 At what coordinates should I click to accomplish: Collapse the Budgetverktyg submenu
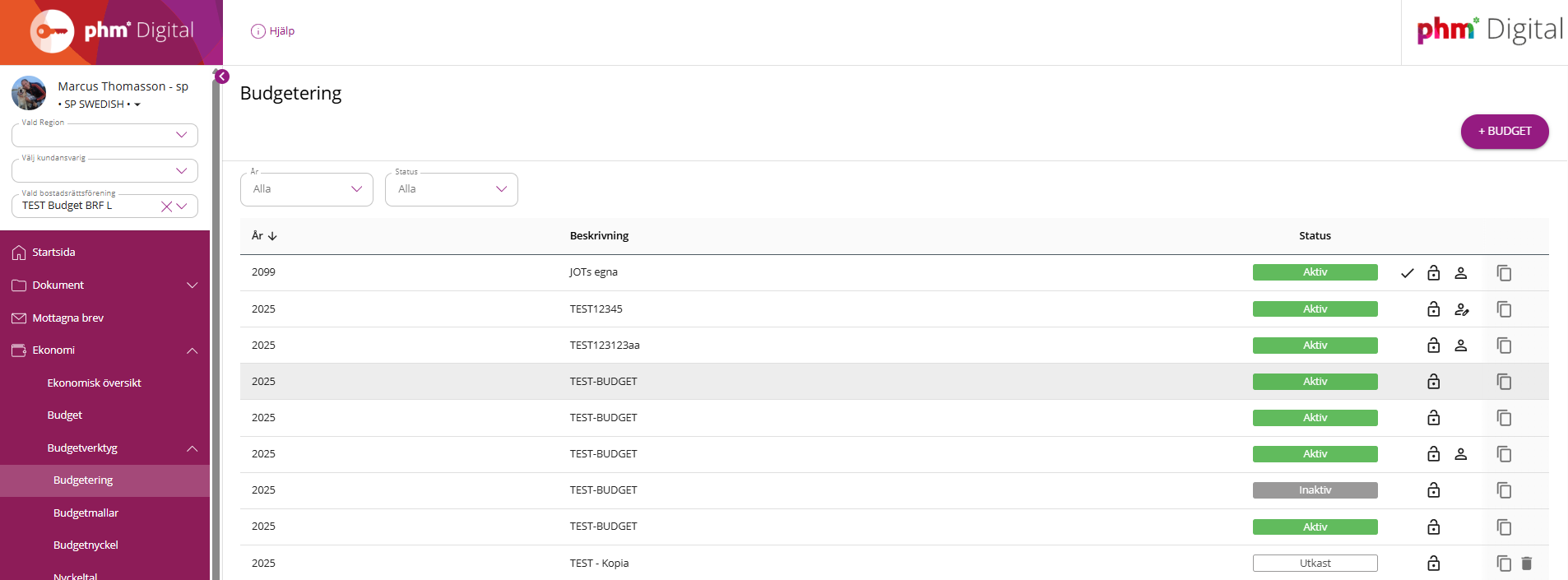(192, 448)
